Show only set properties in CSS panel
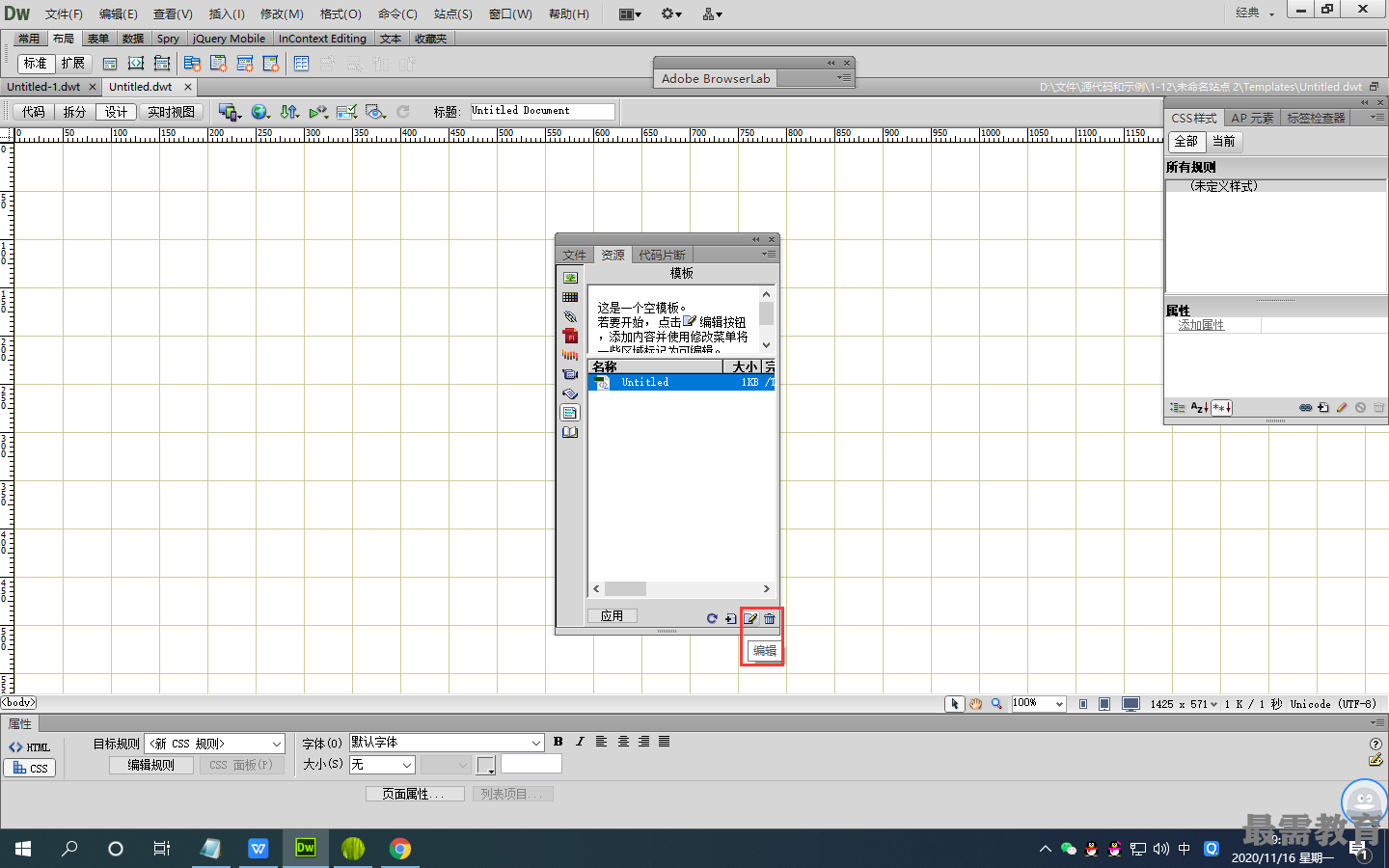 click(1221, 408)
